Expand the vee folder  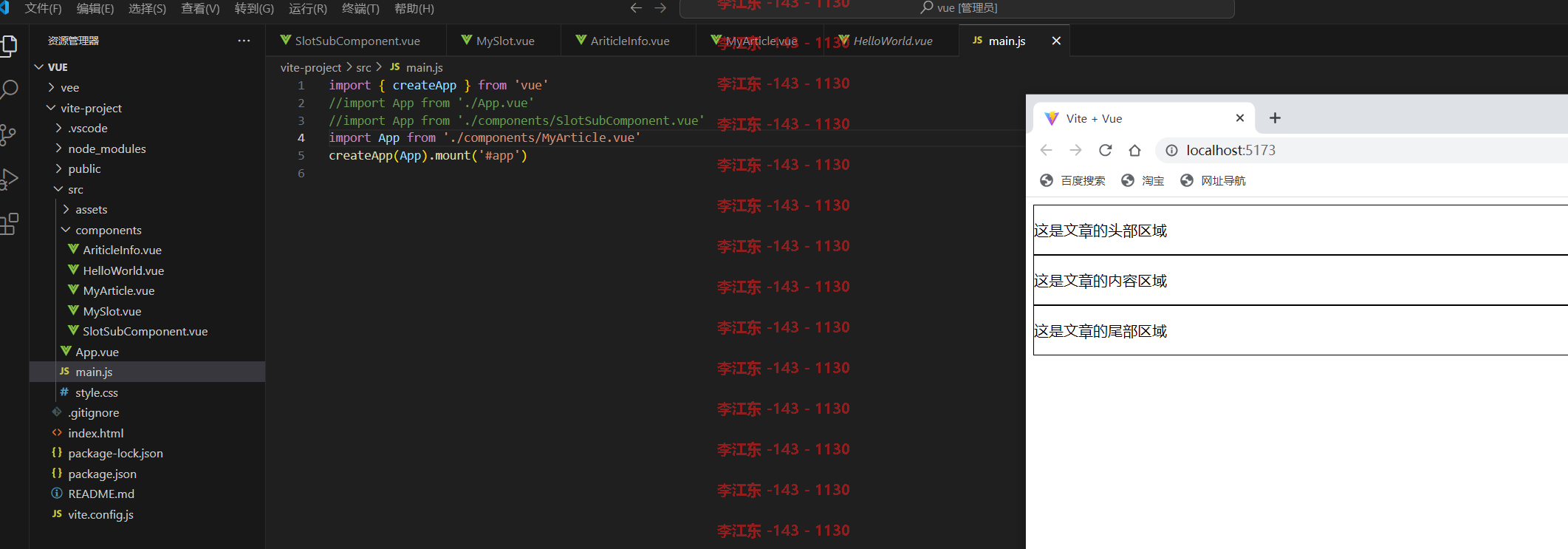coord(147,87)
